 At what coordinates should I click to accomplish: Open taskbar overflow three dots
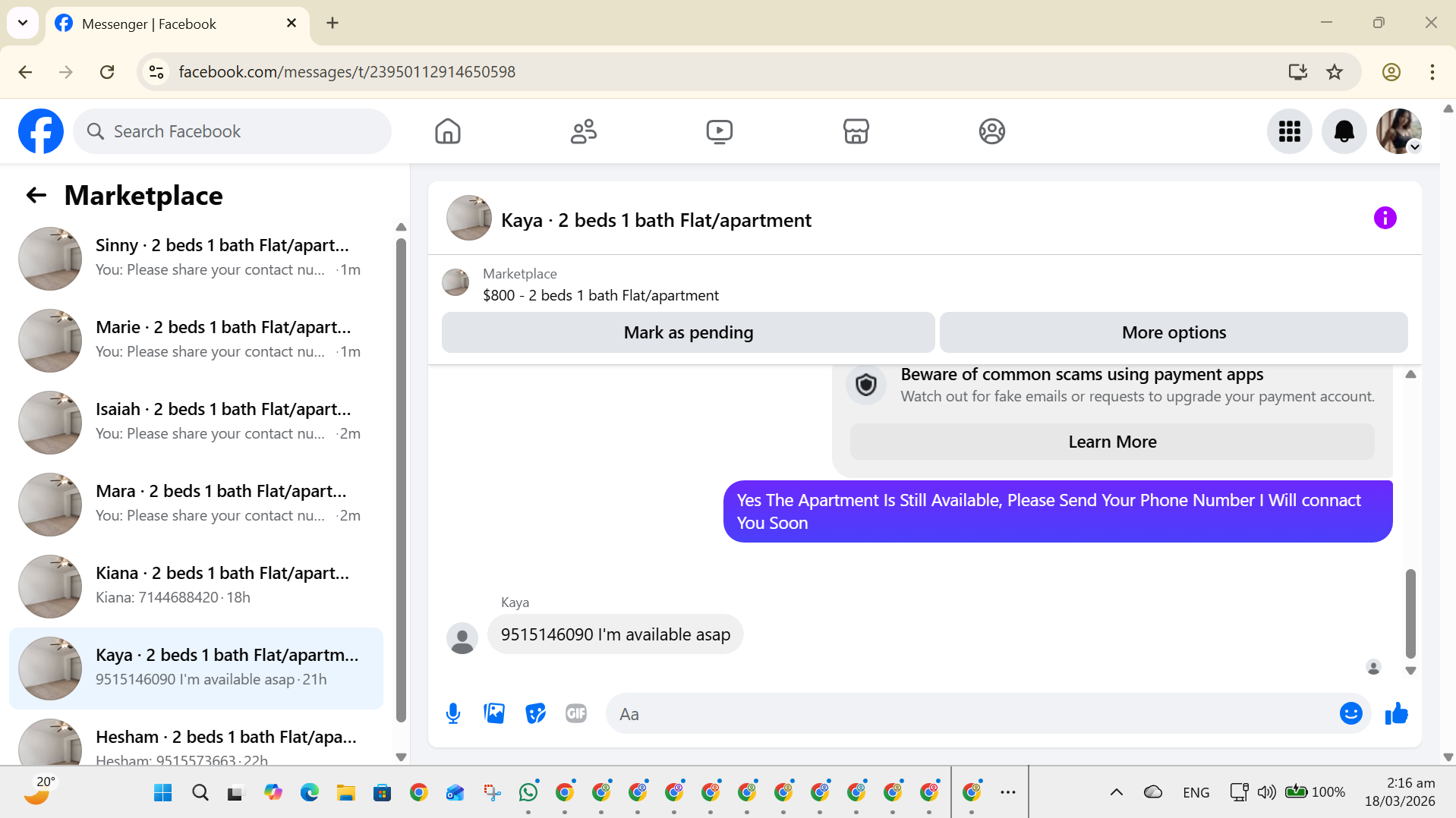pyautogui.click(x=1007, y=792)
